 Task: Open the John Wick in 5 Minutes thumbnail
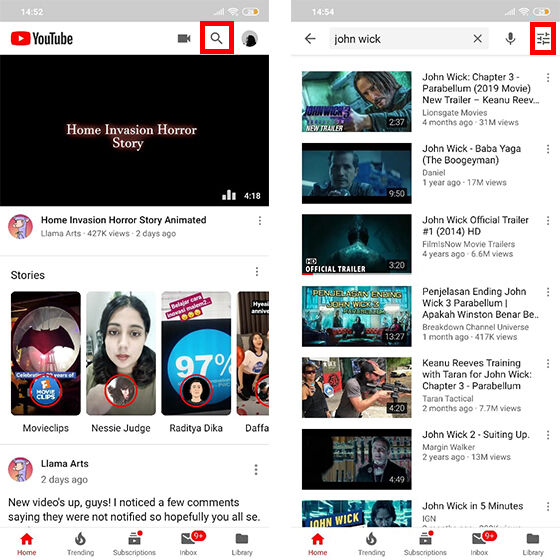pos(356,514)
